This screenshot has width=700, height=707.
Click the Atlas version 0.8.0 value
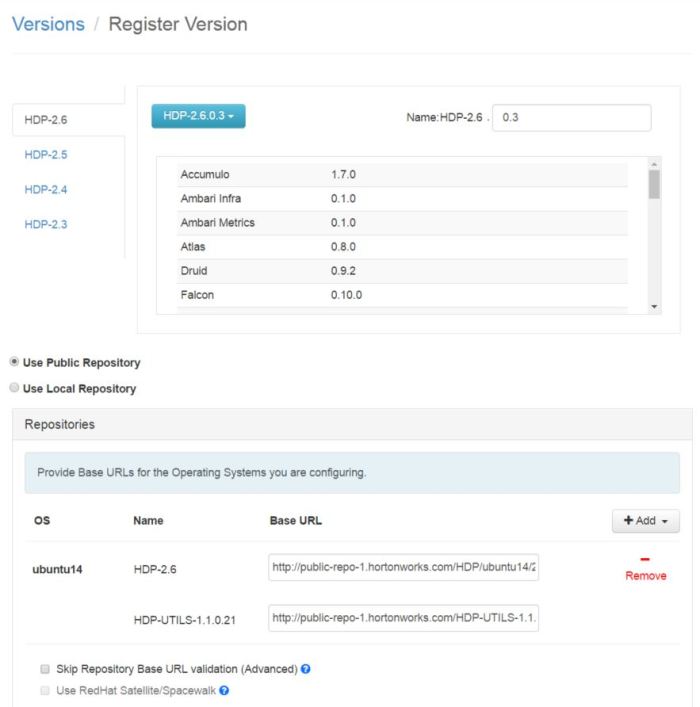coord(343,247)
